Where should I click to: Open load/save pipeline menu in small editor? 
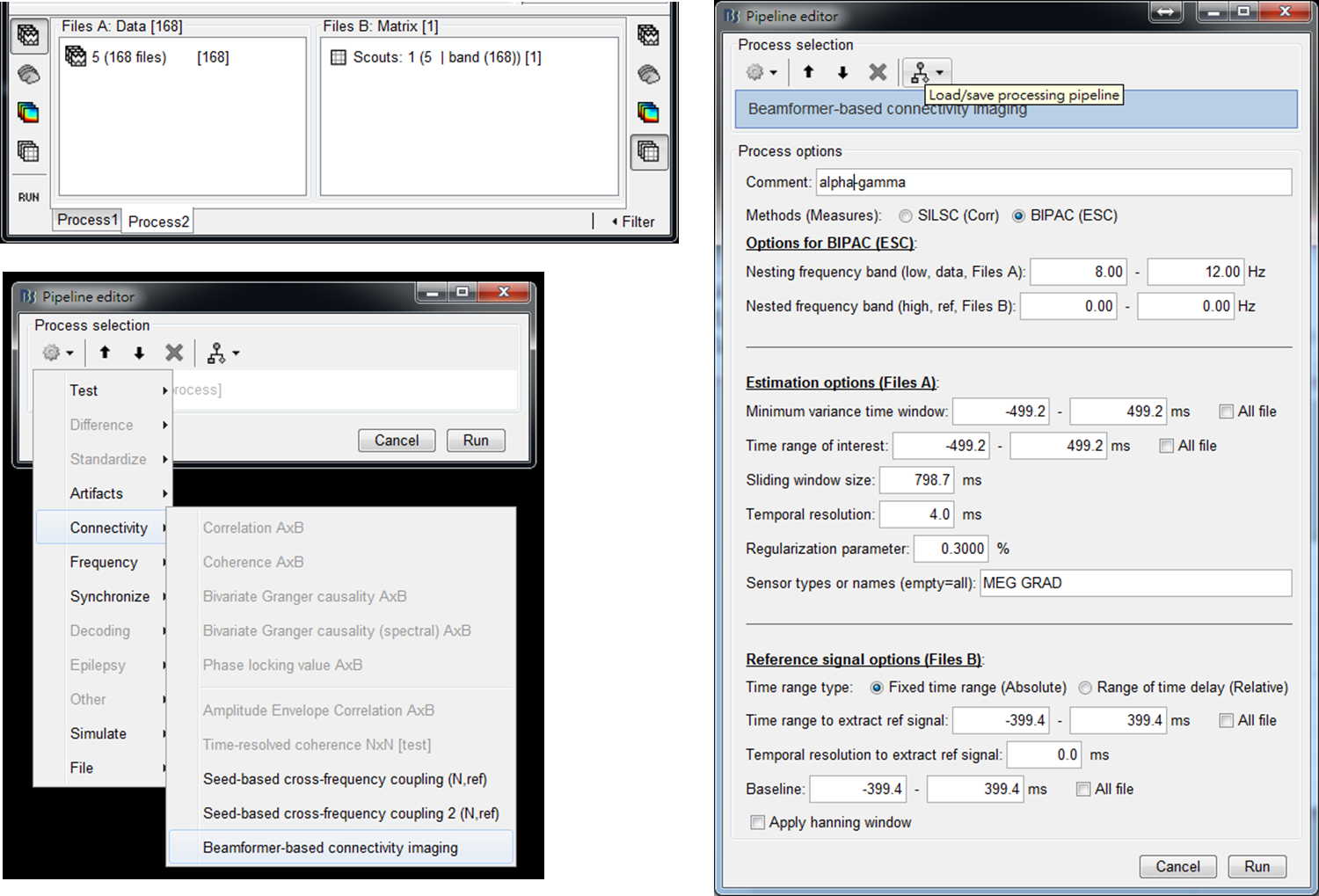(x=222, y=353)
